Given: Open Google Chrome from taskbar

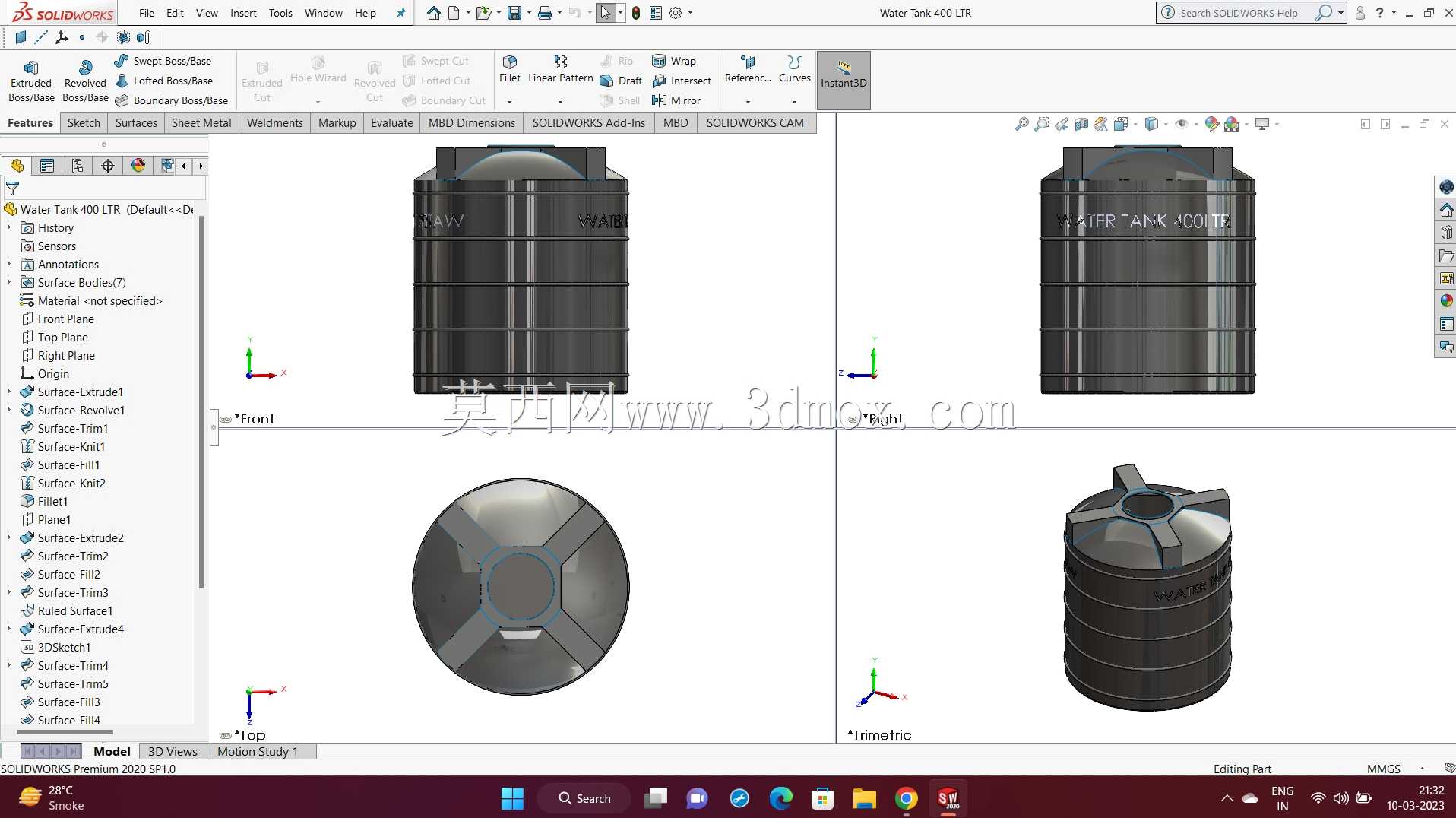Looking at the screenshot, I should point(906,798).
